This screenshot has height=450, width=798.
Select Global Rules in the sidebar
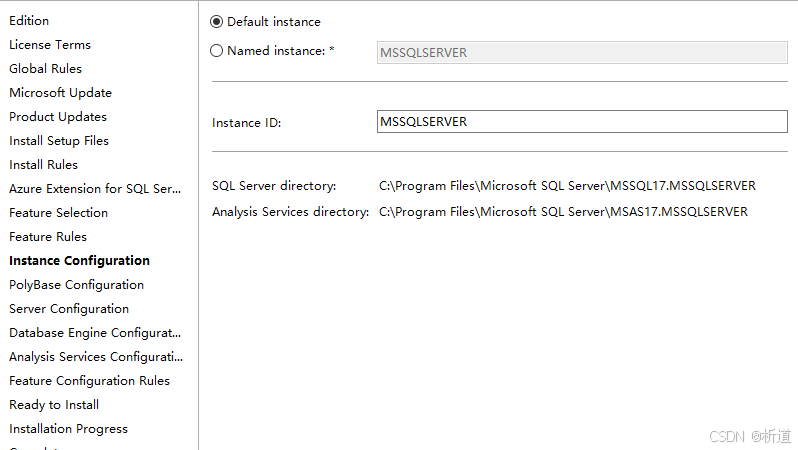[x=46, y=69]
